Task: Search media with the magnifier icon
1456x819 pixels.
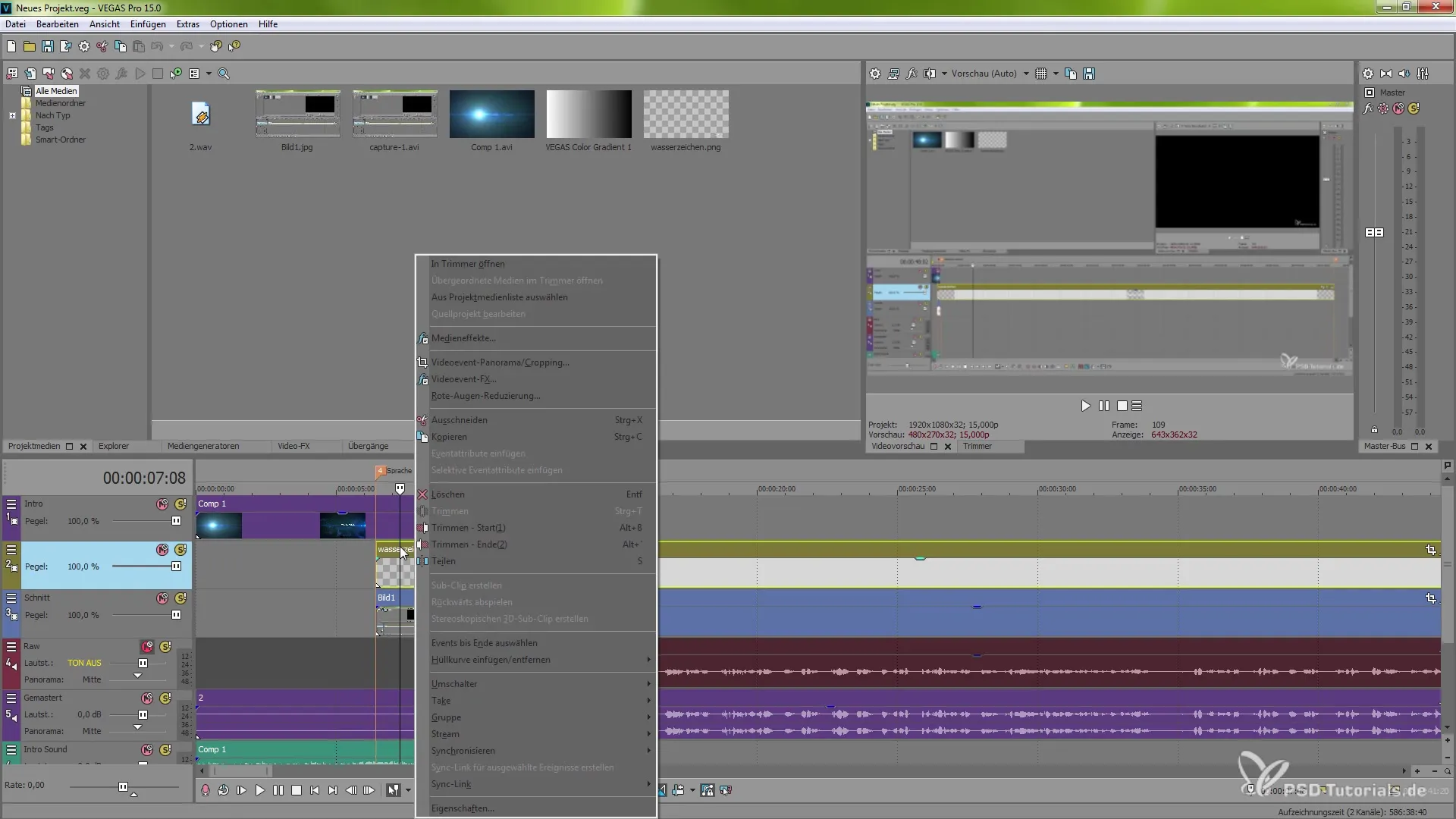Action: pyautogui.click(x=224, y=74)
